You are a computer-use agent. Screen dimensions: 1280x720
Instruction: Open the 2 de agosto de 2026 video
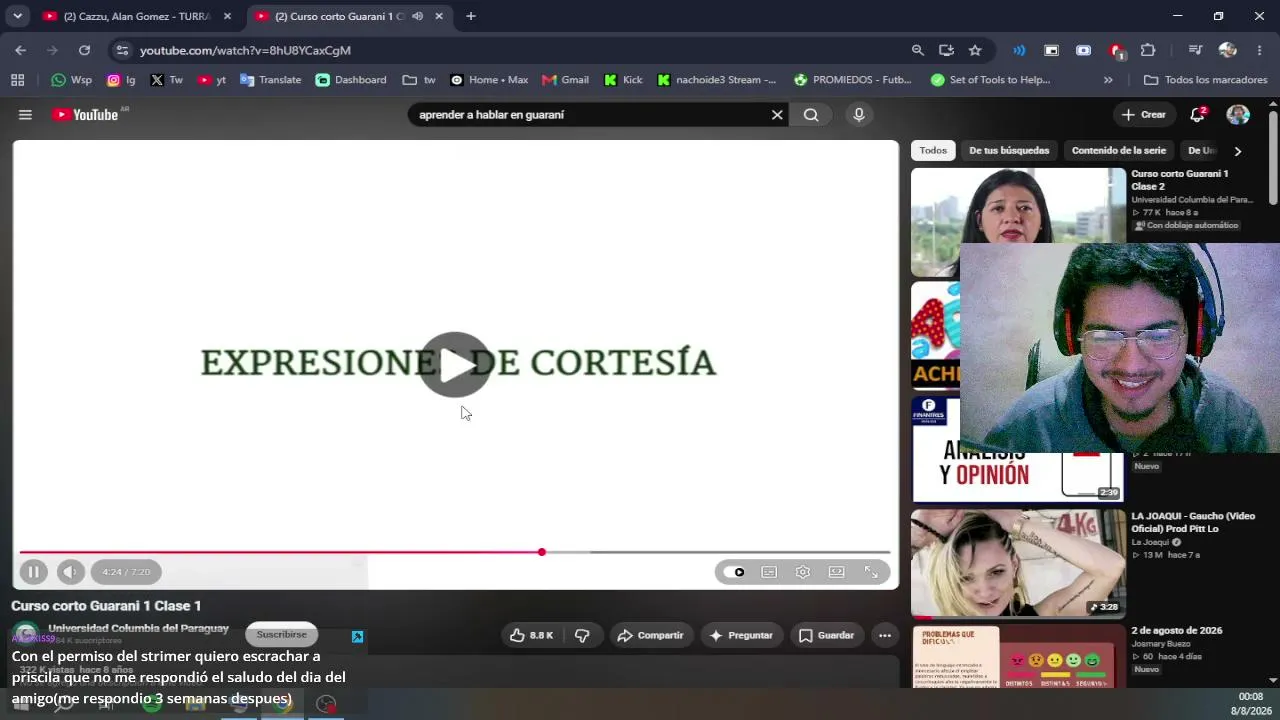point(1177,631)
